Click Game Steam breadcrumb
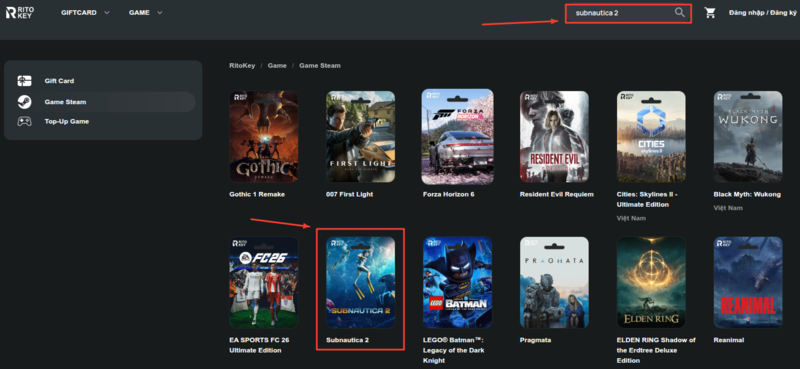 coord(320,65)
